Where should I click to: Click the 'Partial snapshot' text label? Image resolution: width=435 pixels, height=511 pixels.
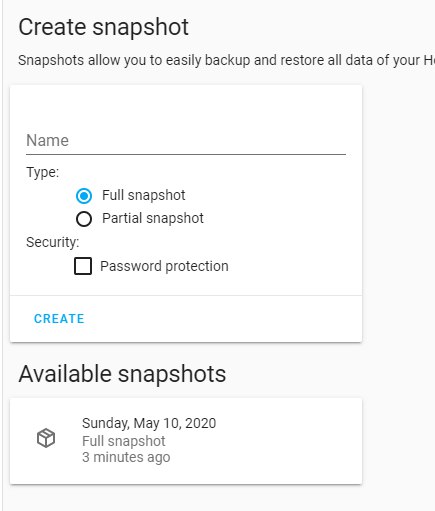153,219
